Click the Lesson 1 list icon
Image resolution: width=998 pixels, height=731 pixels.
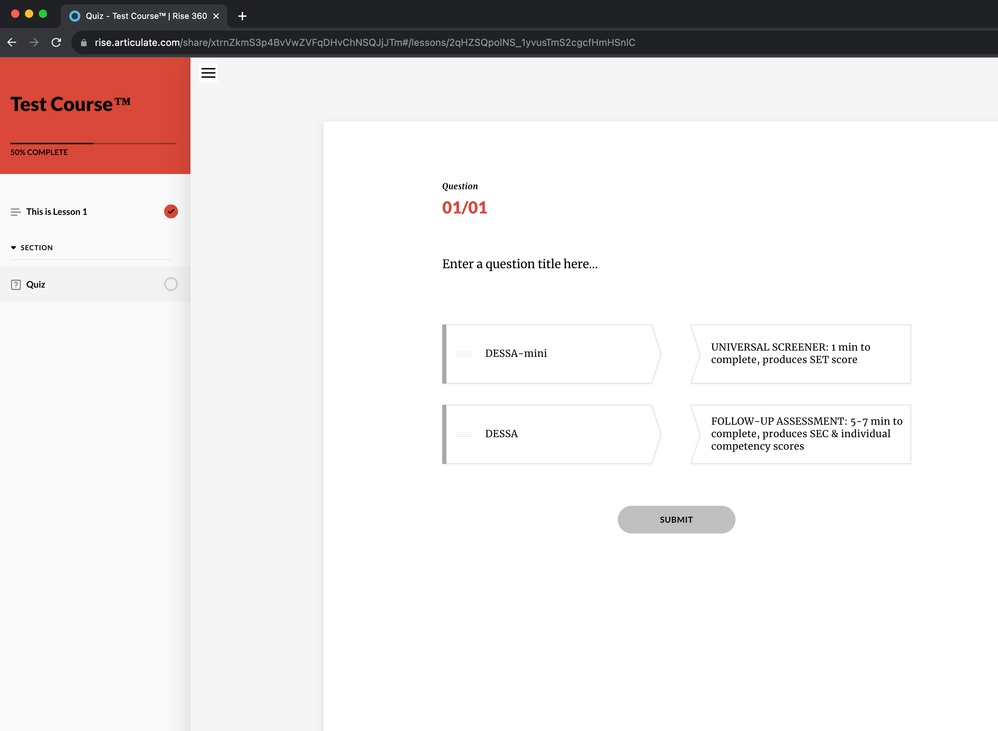(x=15, y=212)
